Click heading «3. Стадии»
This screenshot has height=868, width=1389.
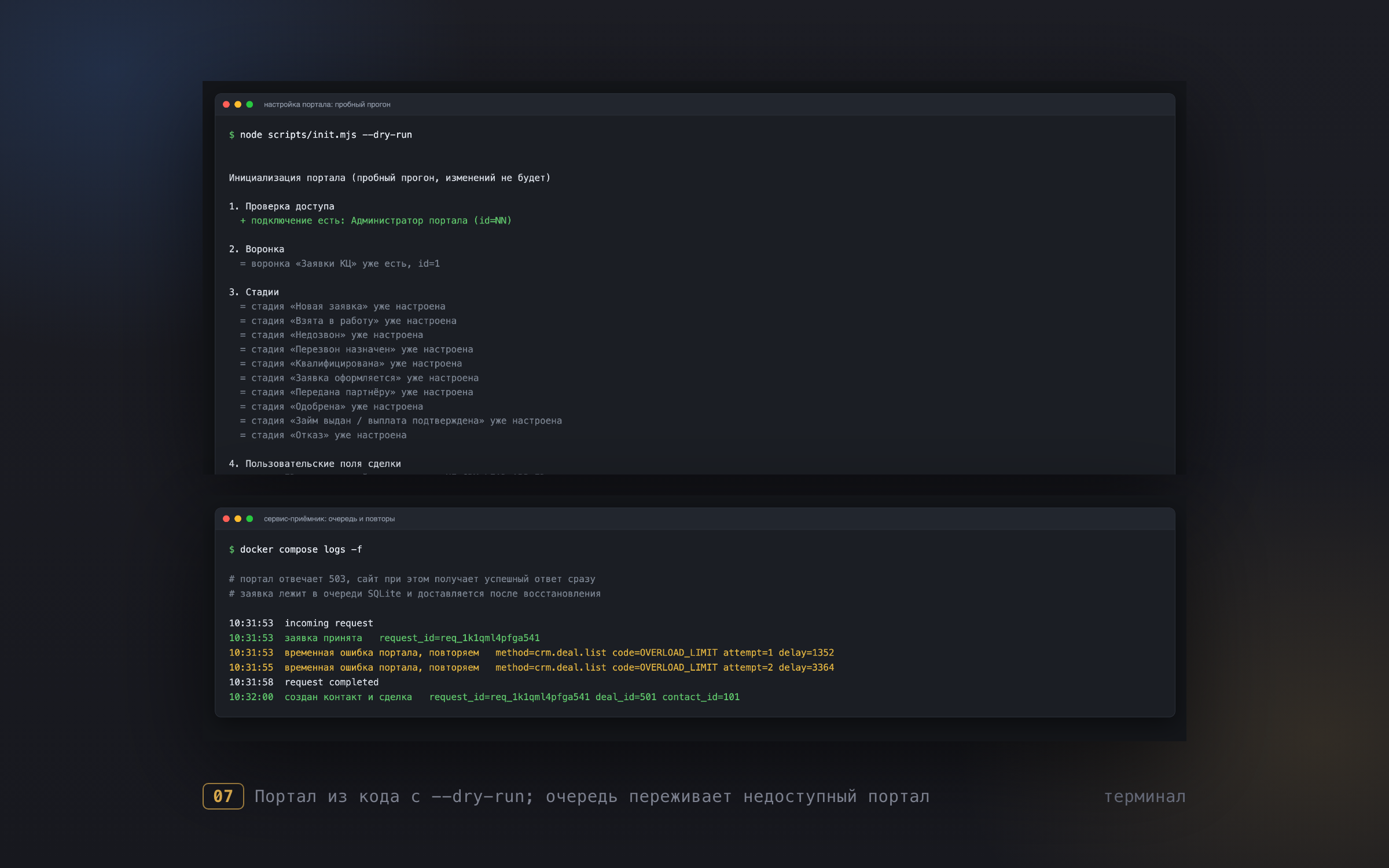coord(253,292)
